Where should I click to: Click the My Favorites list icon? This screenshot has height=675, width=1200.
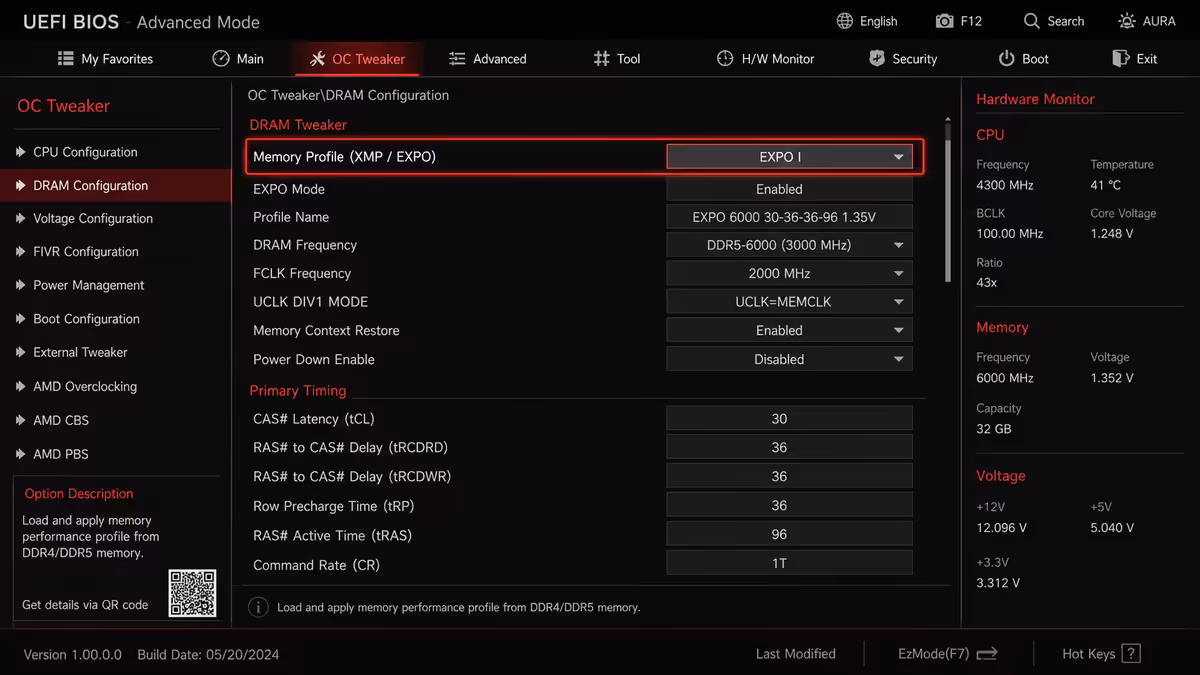[x=66, y=59]
